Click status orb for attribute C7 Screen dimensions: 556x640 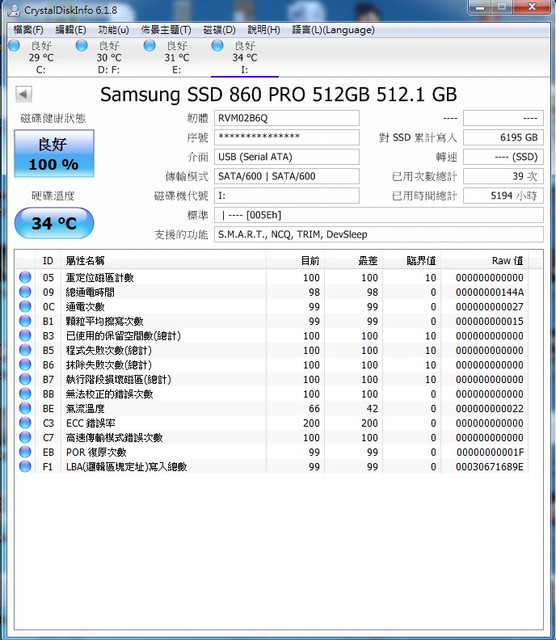(x=25, y=437)
